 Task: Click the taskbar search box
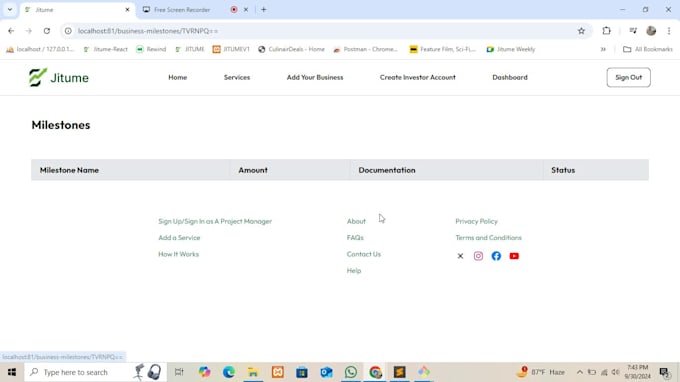click(95, 372)
